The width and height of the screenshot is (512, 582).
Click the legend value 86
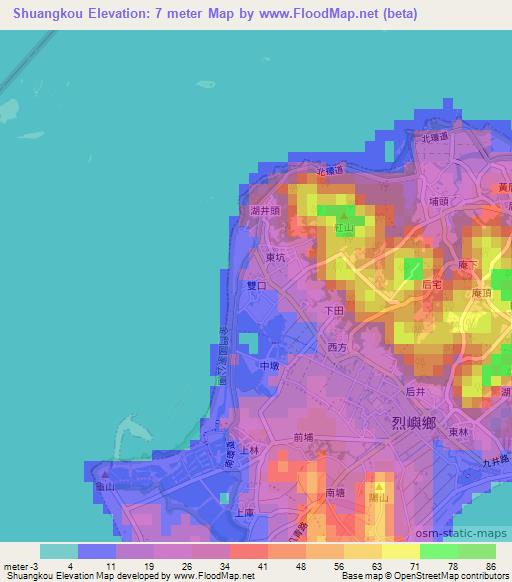click(x=491, y=567)
